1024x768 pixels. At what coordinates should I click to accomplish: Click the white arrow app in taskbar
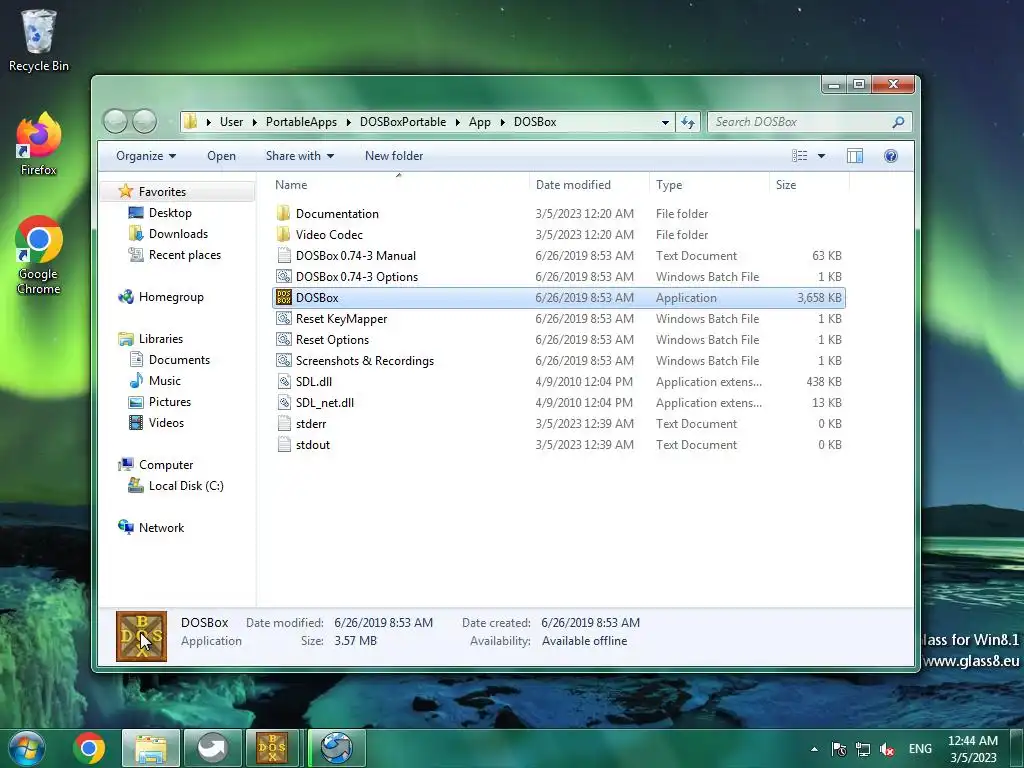212,748
